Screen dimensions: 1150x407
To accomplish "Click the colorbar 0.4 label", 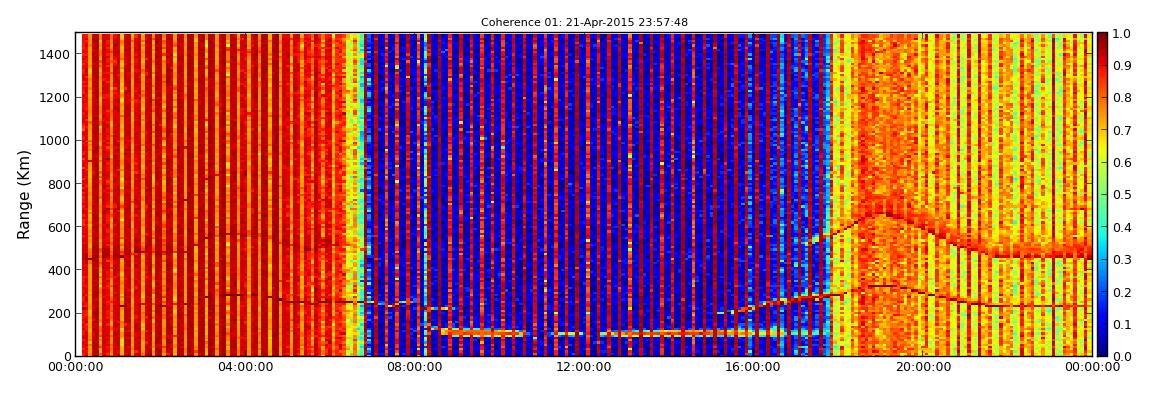I will pos(1121,227).
